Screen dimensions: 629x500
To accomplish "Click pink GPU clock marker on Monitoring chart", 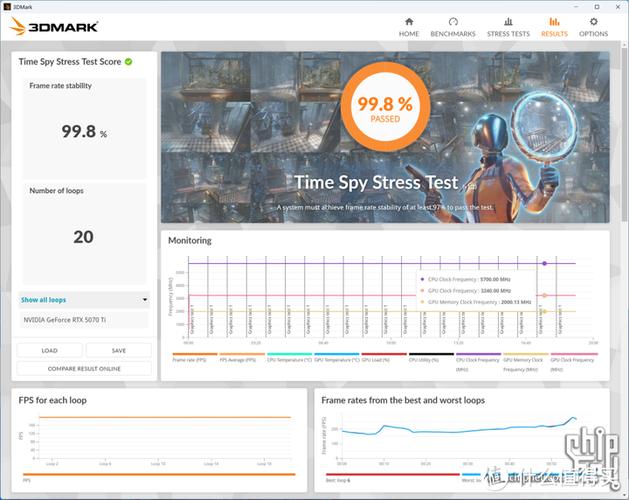I will click(544, 295).
